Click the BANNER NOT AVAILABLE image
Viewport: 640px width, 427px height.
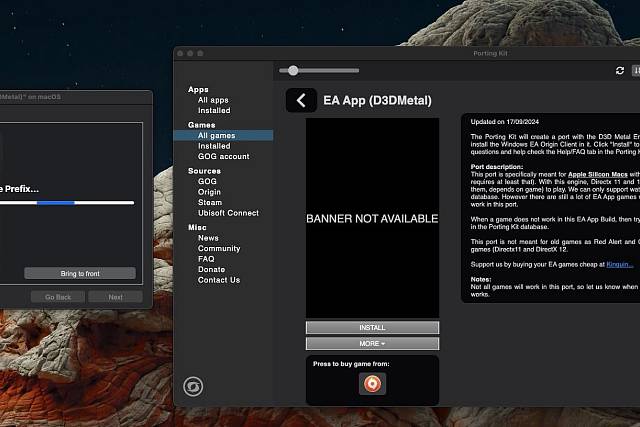pos(372,218)
